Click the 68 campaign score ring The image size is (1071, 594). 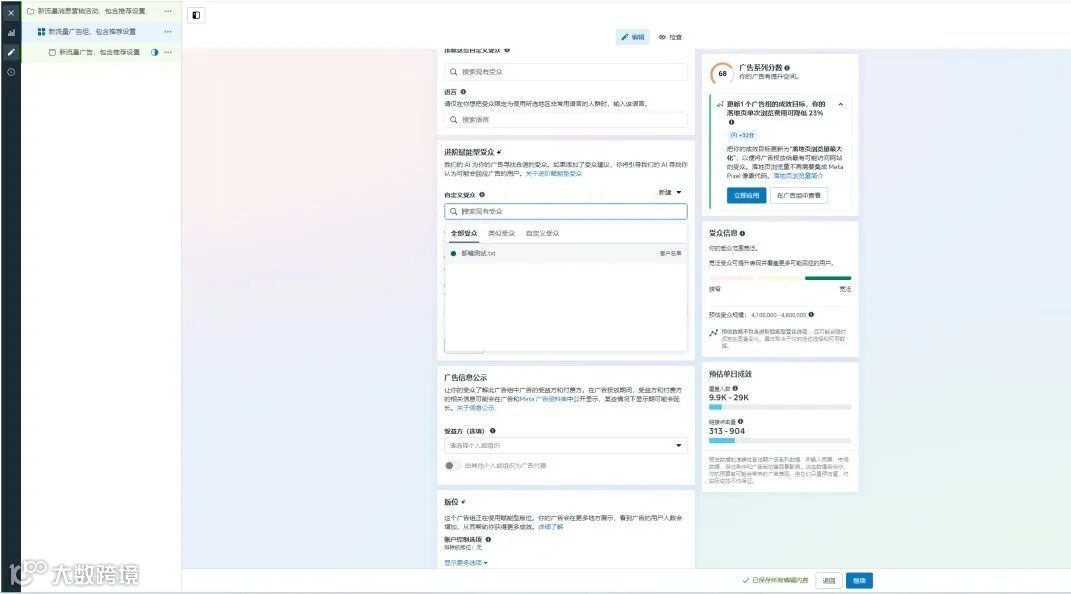click(722, 74)
